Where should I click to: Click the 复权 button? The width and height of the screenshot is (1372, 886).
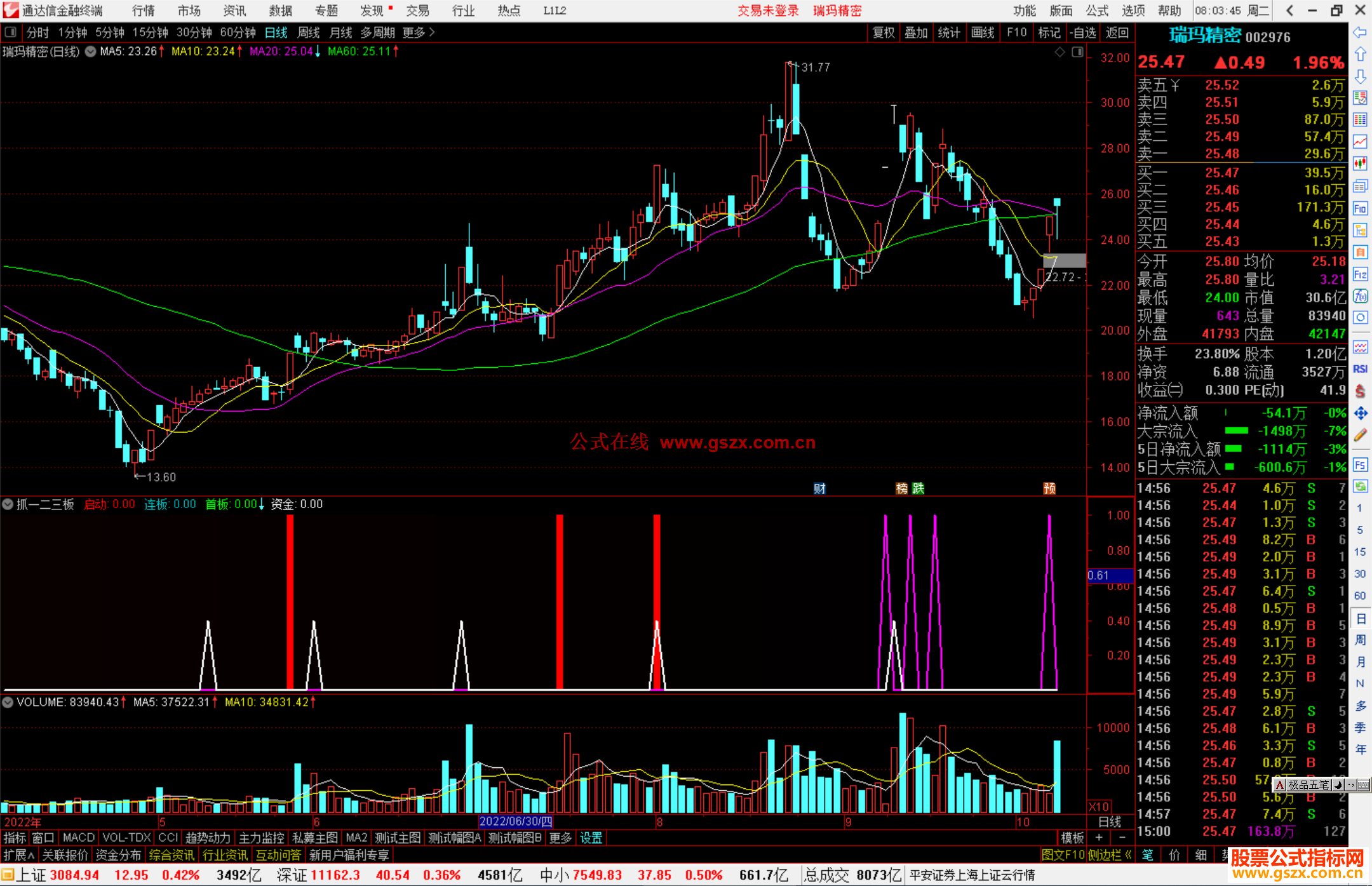[884, 32]
